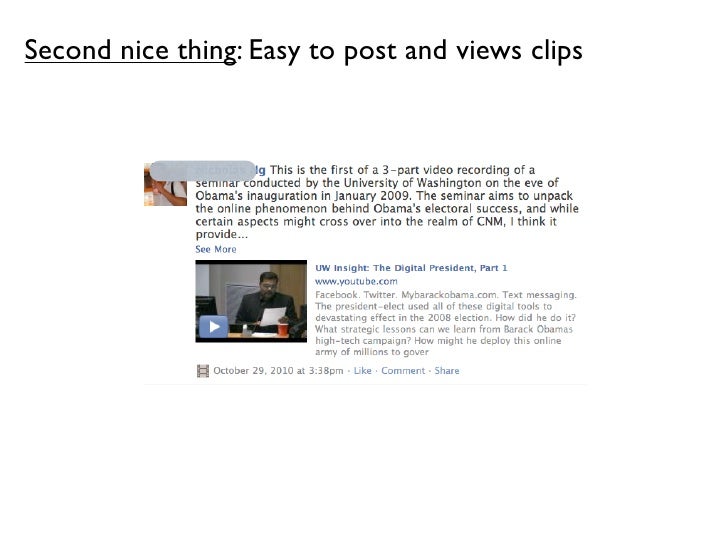The width and height of the screenshot is (728, 546).
Task: Open the October 29, 2010 timestamp
Action: point(278,370)
